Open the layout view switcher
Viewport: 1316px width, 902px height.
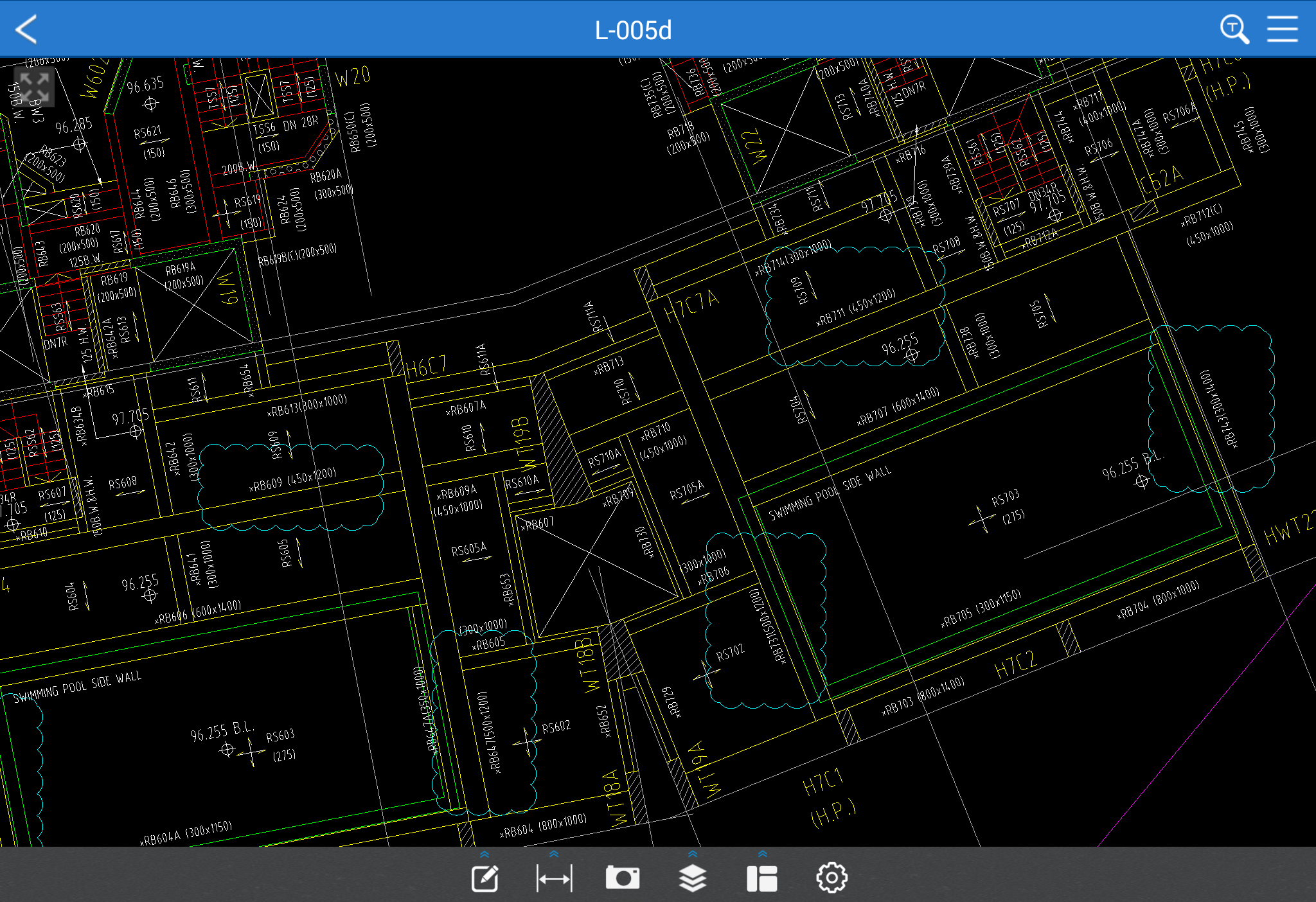click(762, 878)
